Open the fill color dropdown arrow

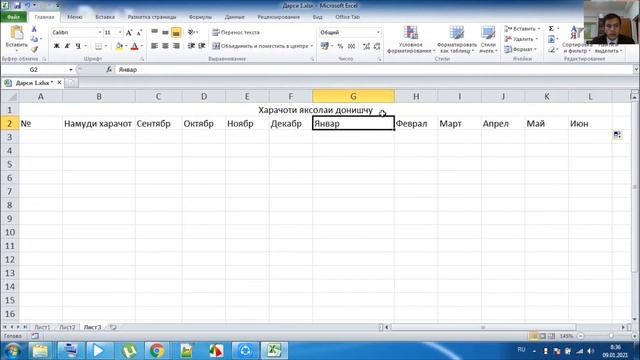click(x=126, y=46)
